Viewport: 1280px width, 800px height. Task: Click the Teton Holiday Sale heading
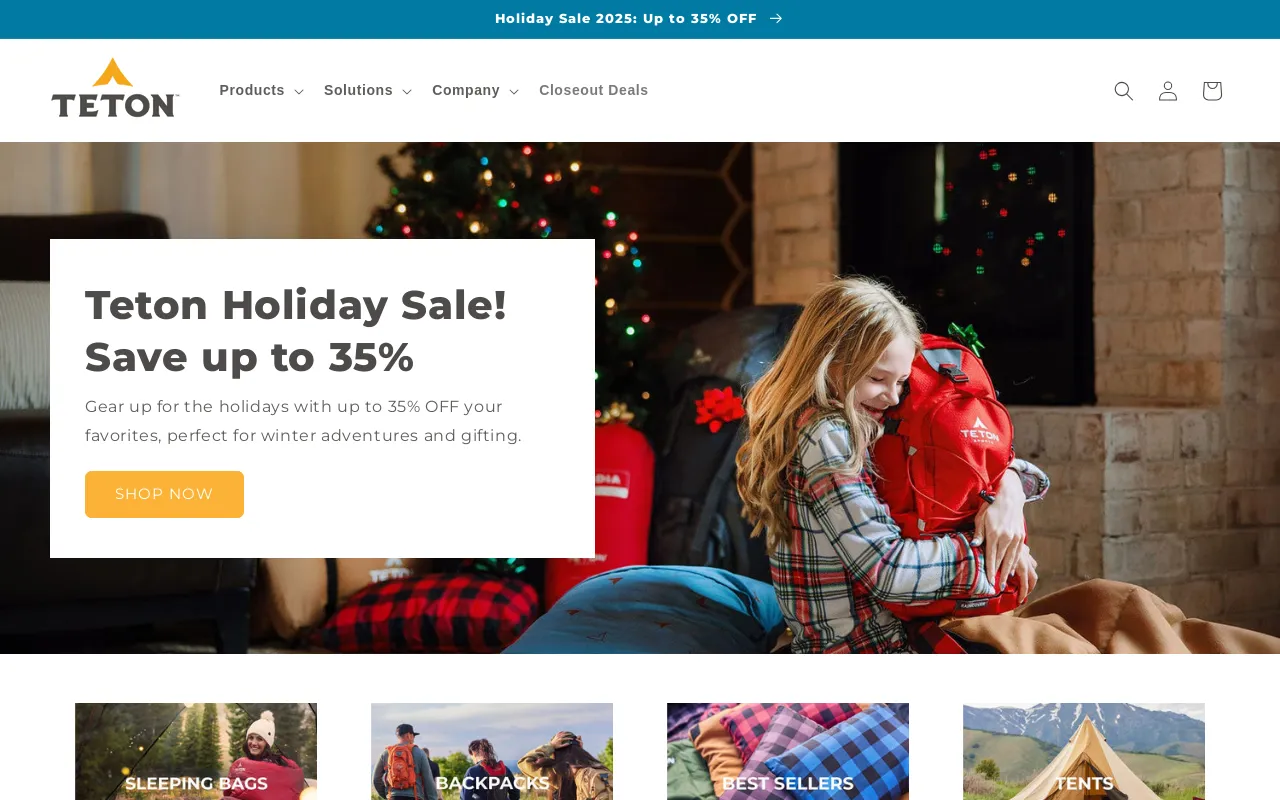click(296, 331)
